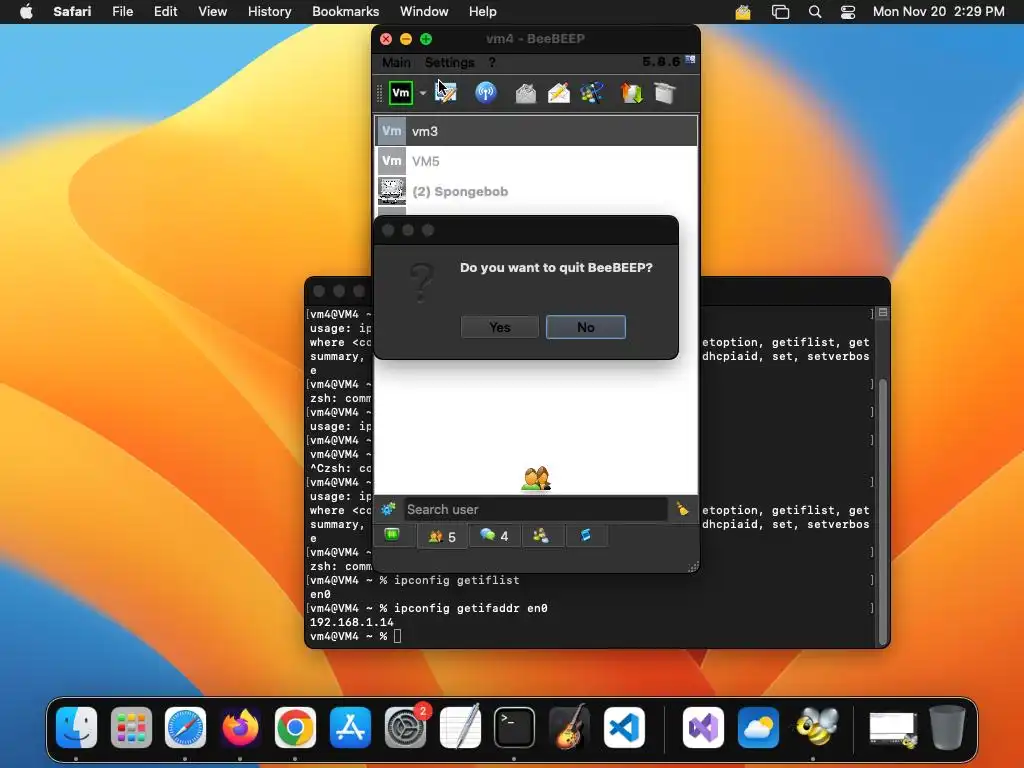Viewport: 1024px width, 768px height.
Task: Click the Terminal split-pane icon
Action: coord(883,313)
